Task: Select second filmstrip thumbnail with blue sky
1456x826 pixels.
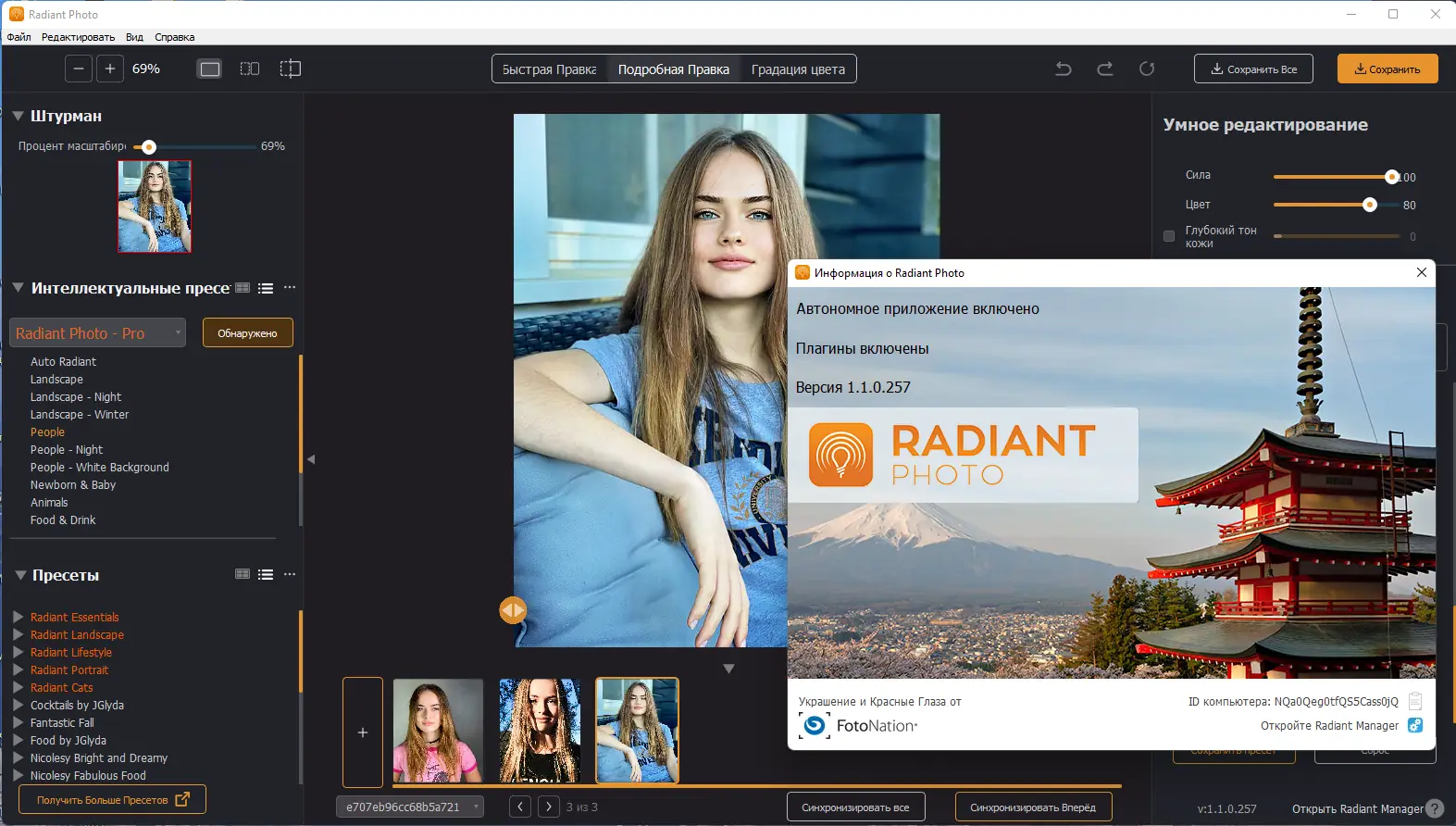Action: [x=540, y=731]
